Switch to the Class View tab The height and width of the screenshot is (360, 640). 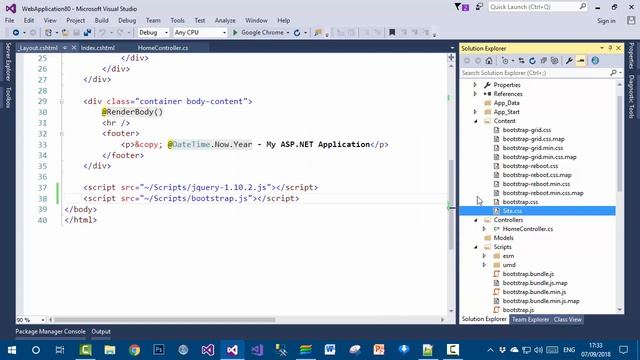[568, 320]
